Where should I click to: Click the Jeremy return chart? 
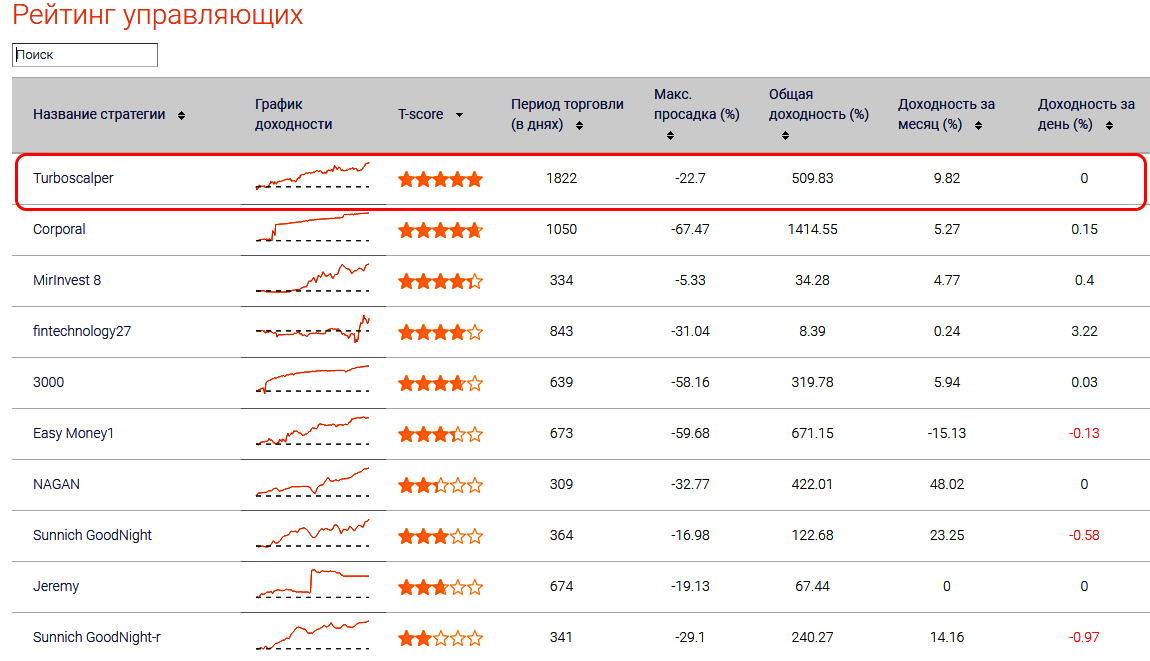pos(312,584)
